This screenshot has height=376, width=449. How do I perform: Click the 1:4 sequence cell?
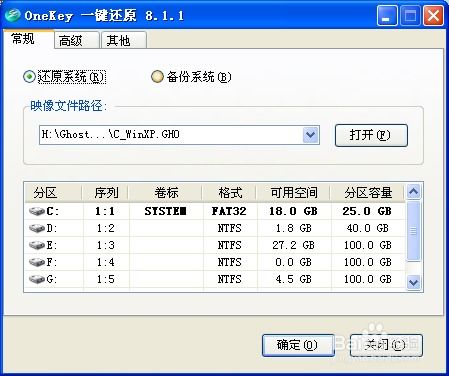pyautogui.click(x=105, y=262)
